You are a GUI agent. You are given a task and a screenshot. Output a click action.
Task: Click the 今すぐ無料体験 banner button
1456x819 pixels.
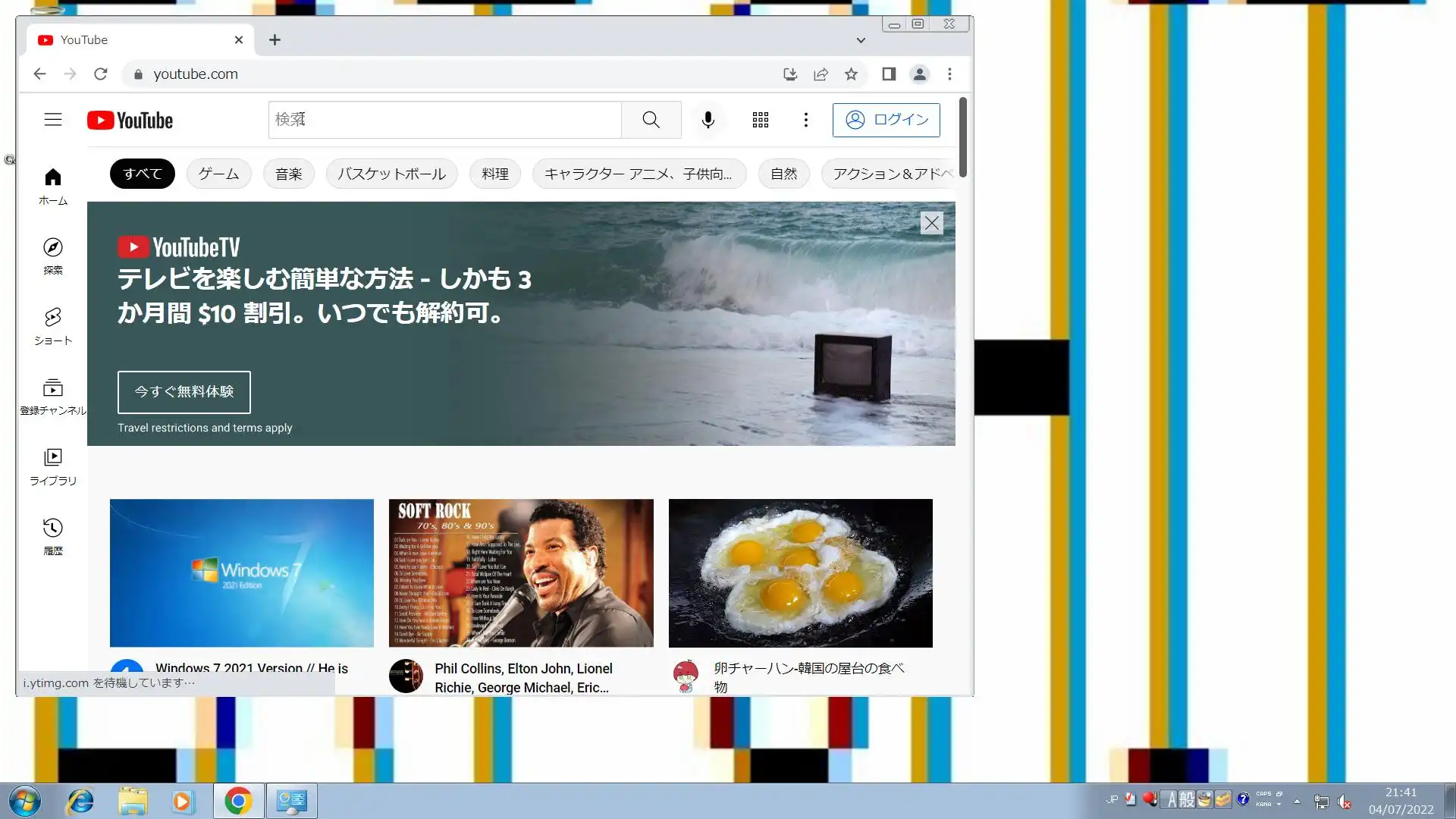coord(184,392)
